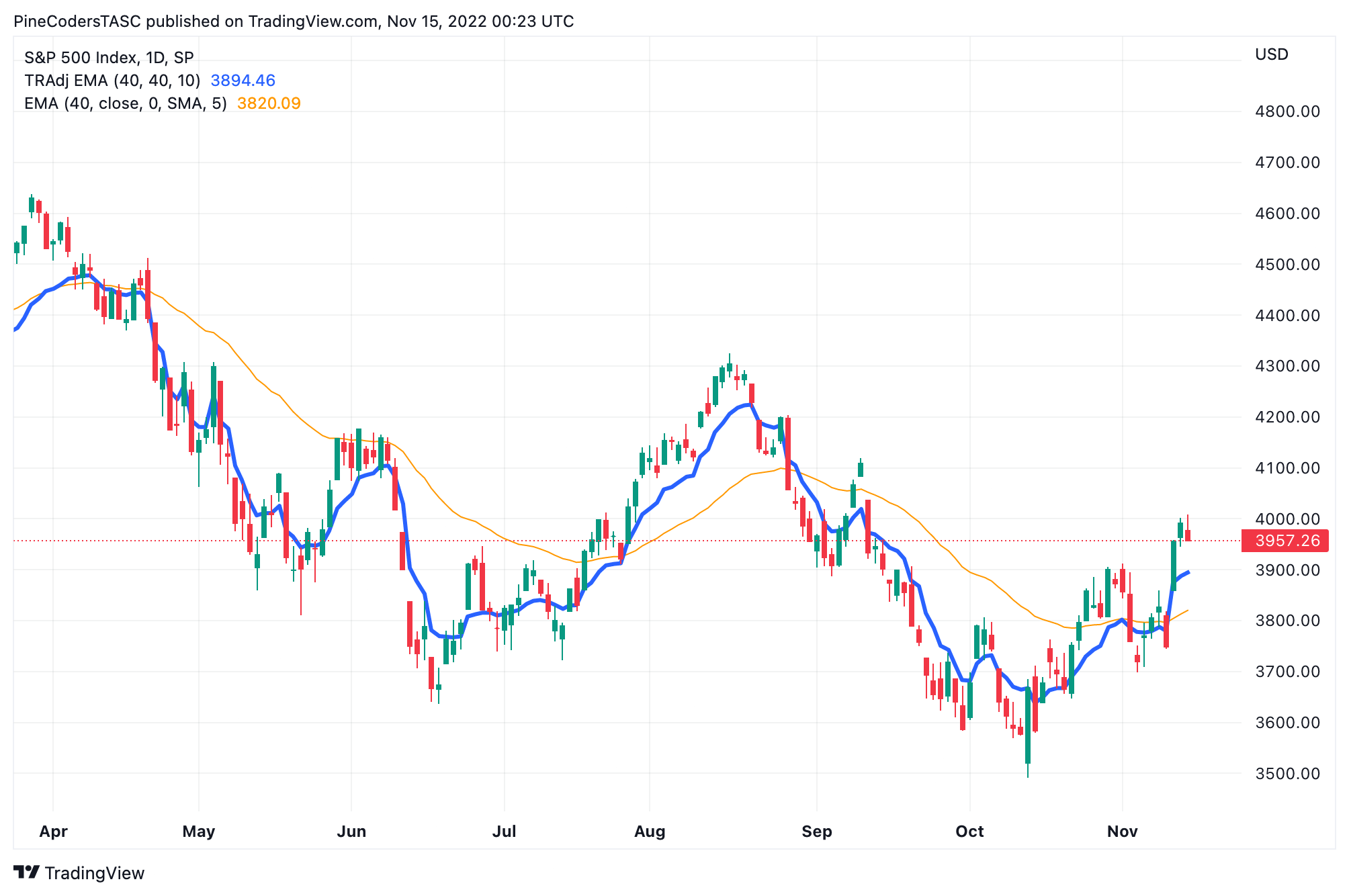Click the Nov label on time axis
The height and width of the screenshot is (896, 1349).
click(x=1123, y=832)
